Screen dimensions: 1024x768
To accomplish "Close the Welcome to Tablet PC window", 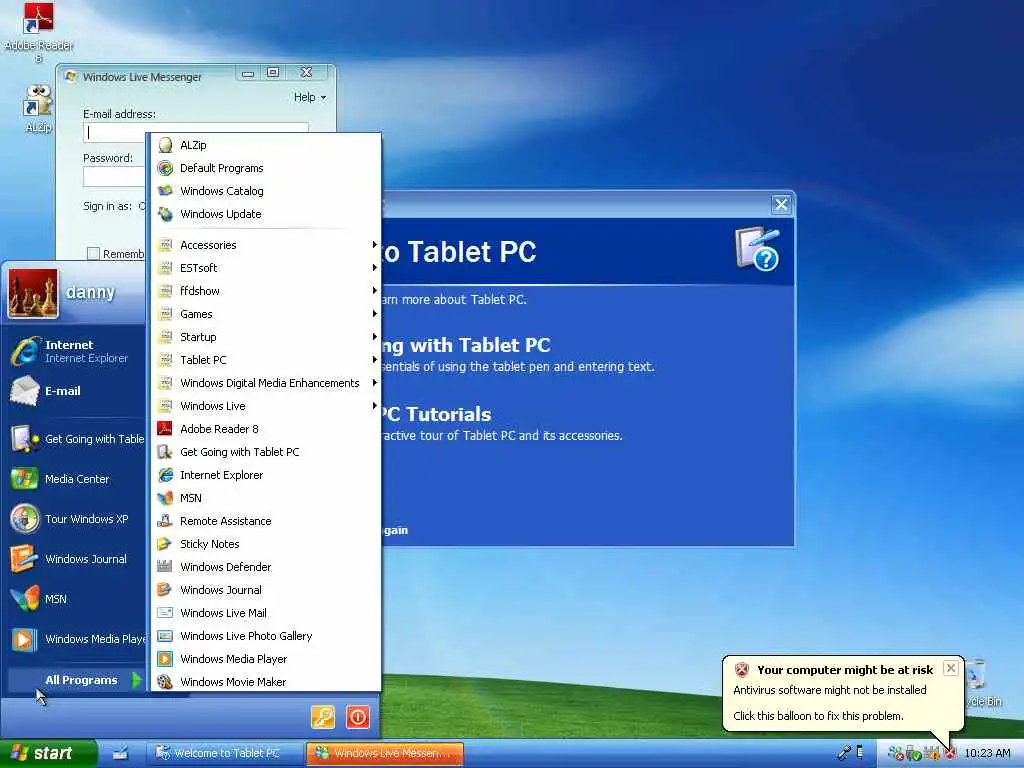I will [x=781, y=204].
